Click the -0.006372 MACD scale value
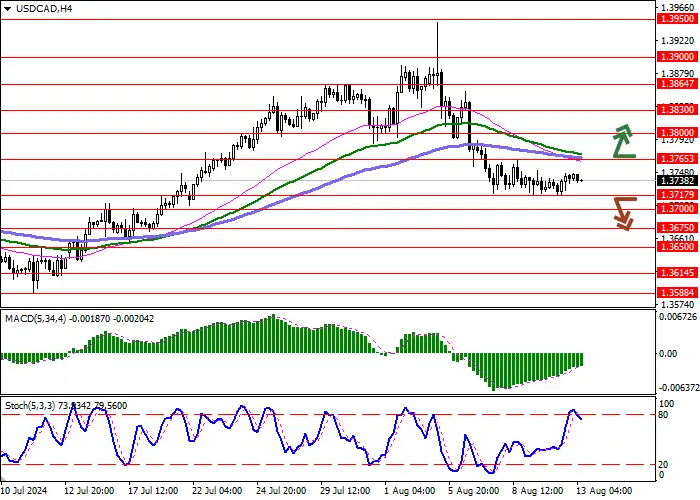This screenshot has height=500, width=700. click(x=678, y=387)
